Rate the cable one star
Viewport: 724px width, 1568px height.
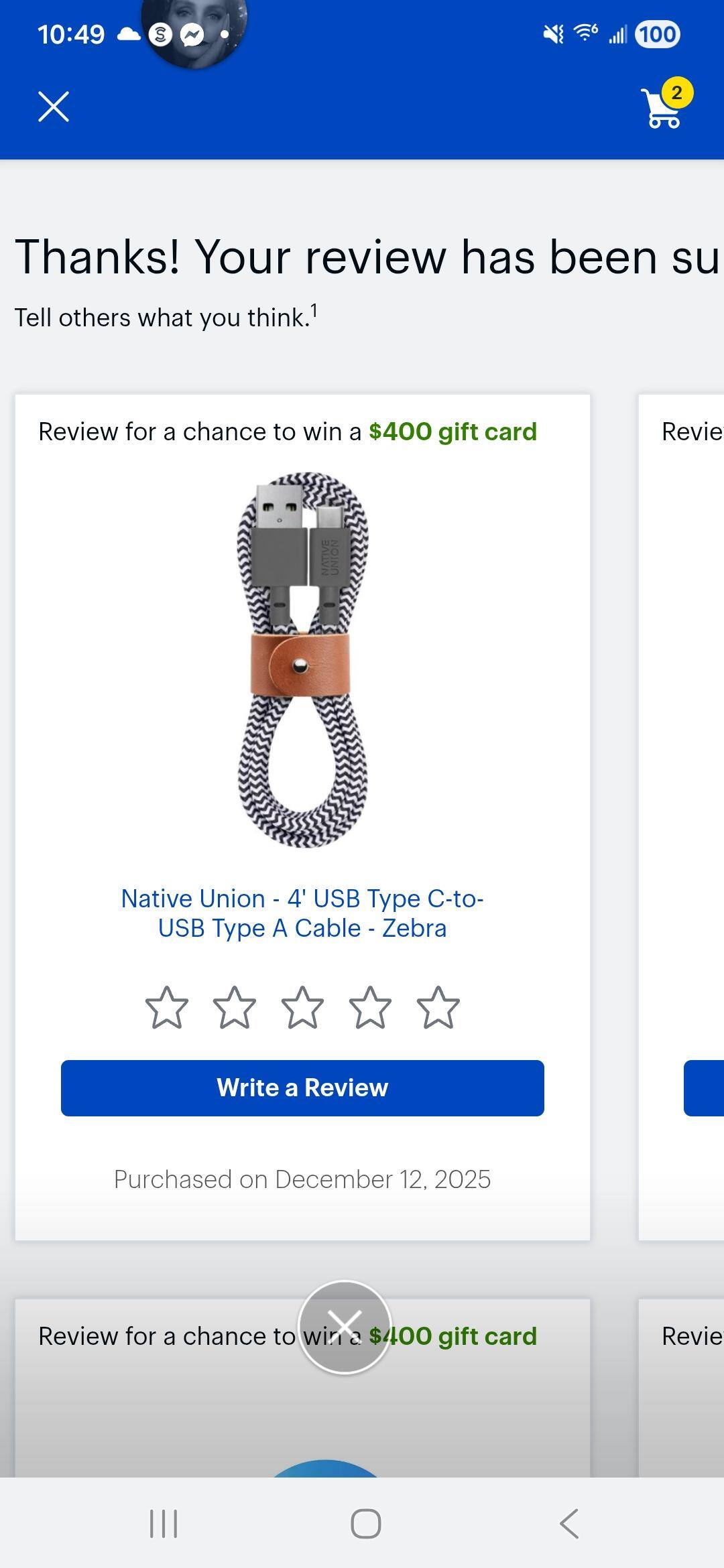coord(166,1007)
